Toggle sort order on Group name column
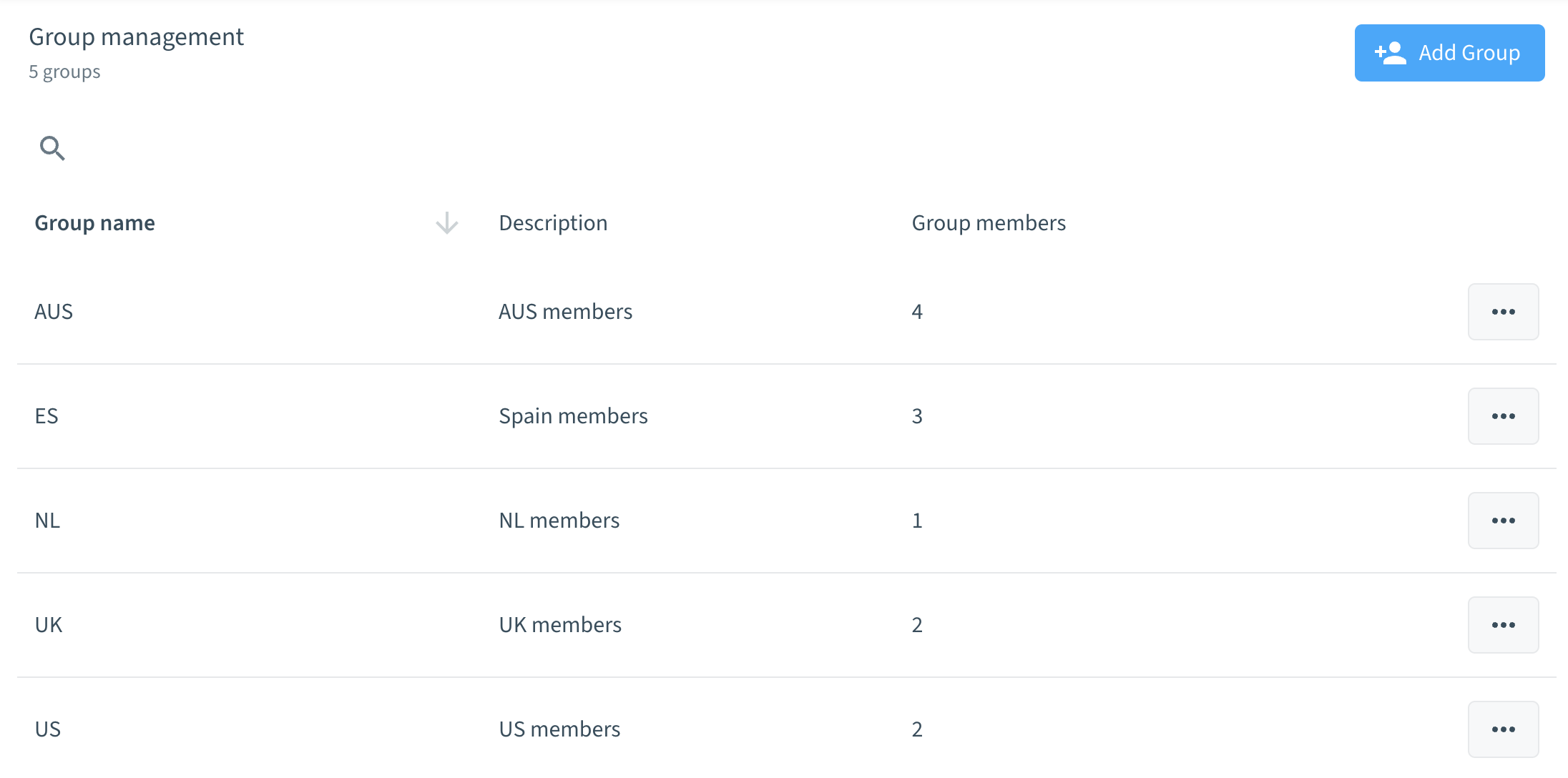Image resolution: width=1568 pixels, height=778 pixels. click(94, 222)
